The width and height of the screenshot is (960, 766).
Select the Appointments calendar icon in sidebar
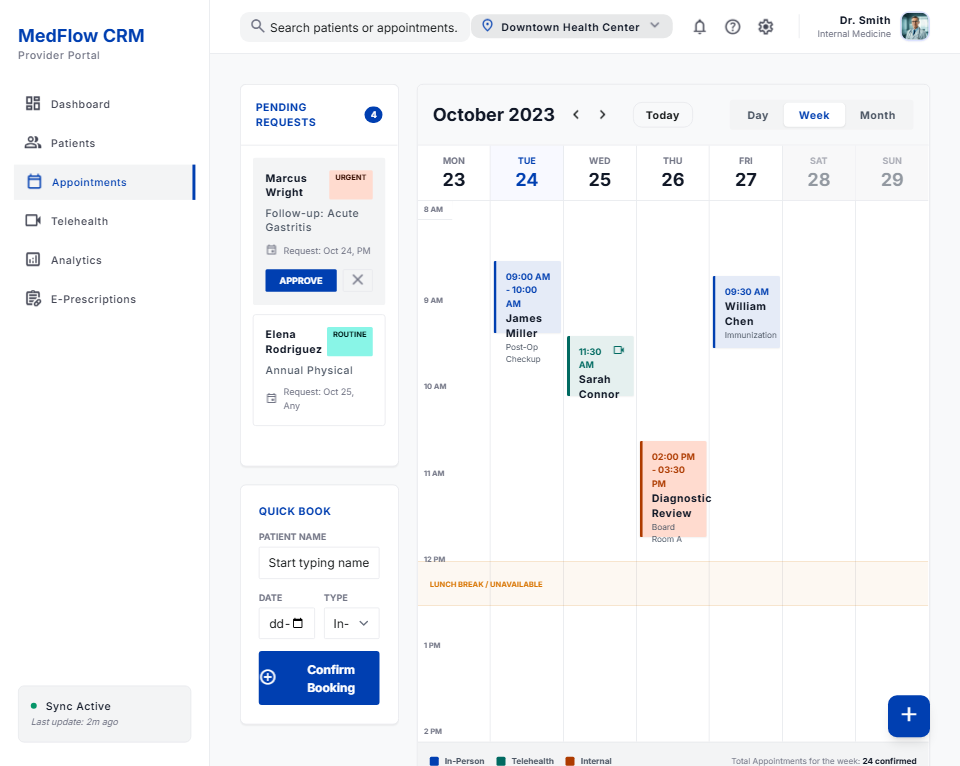pos(34,182)
